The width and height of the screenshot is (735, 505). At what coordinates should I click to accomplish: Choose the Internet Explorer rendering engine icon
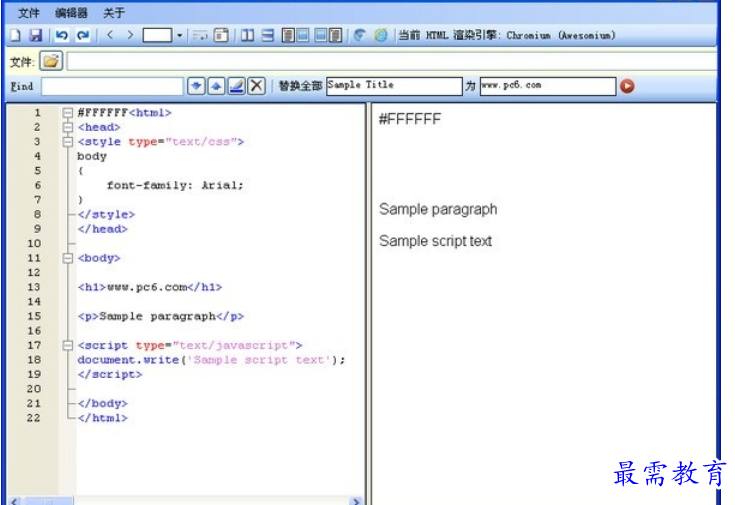[381, 35]
